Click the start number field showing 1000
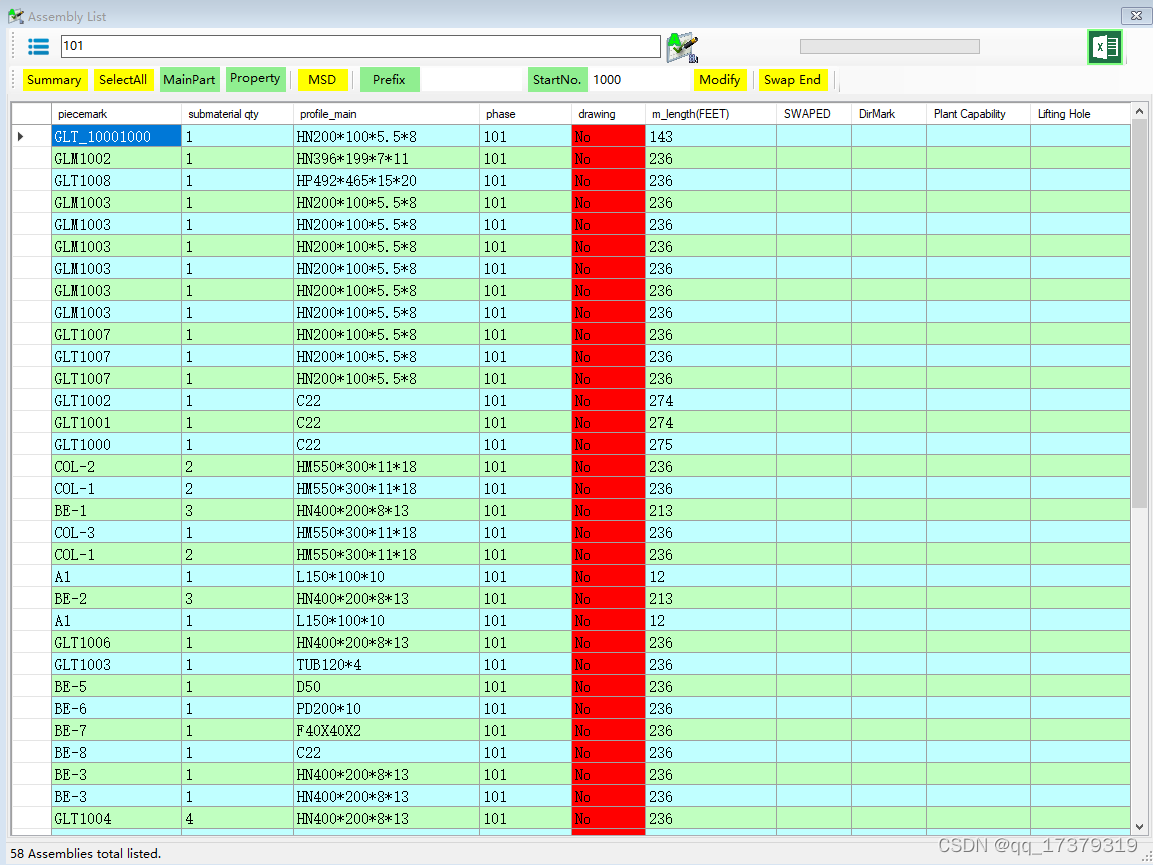Viewport: 1153px width, 865px height. click(x=638, y=79)
